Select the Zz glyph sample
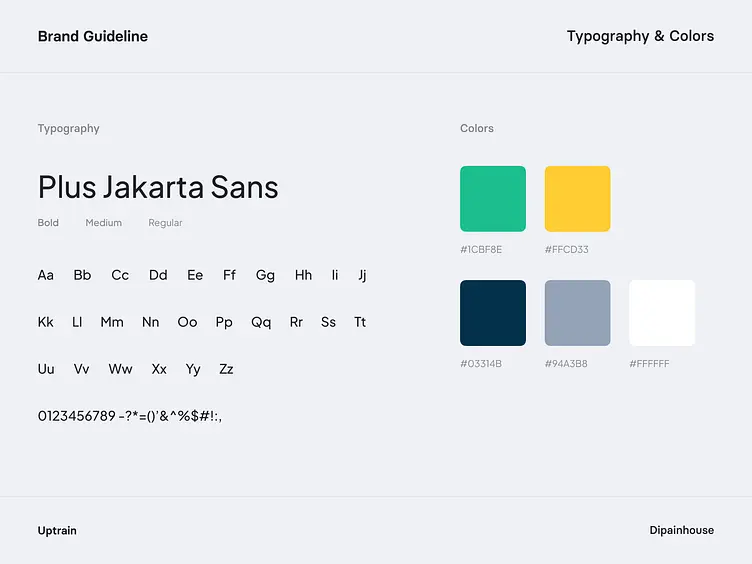The height and width of the screenshot is (564, 752). 226,369
